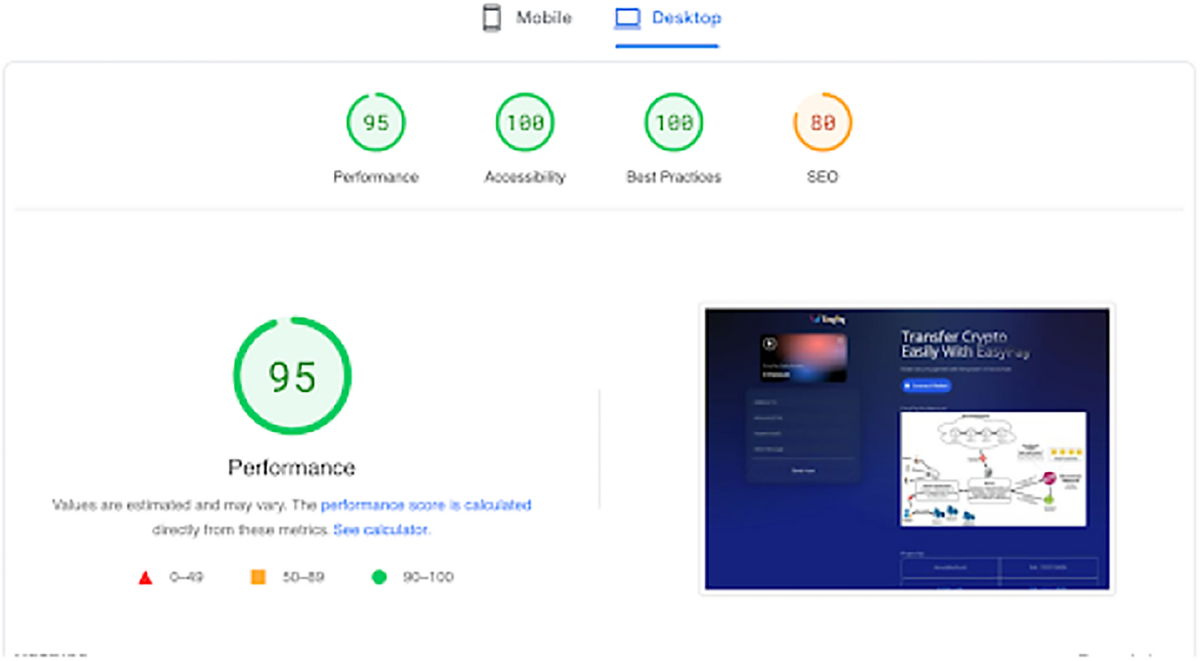Click the SEO label
Image resolution: width=1200 pixels, height=661 pixels.
(823, 177)
